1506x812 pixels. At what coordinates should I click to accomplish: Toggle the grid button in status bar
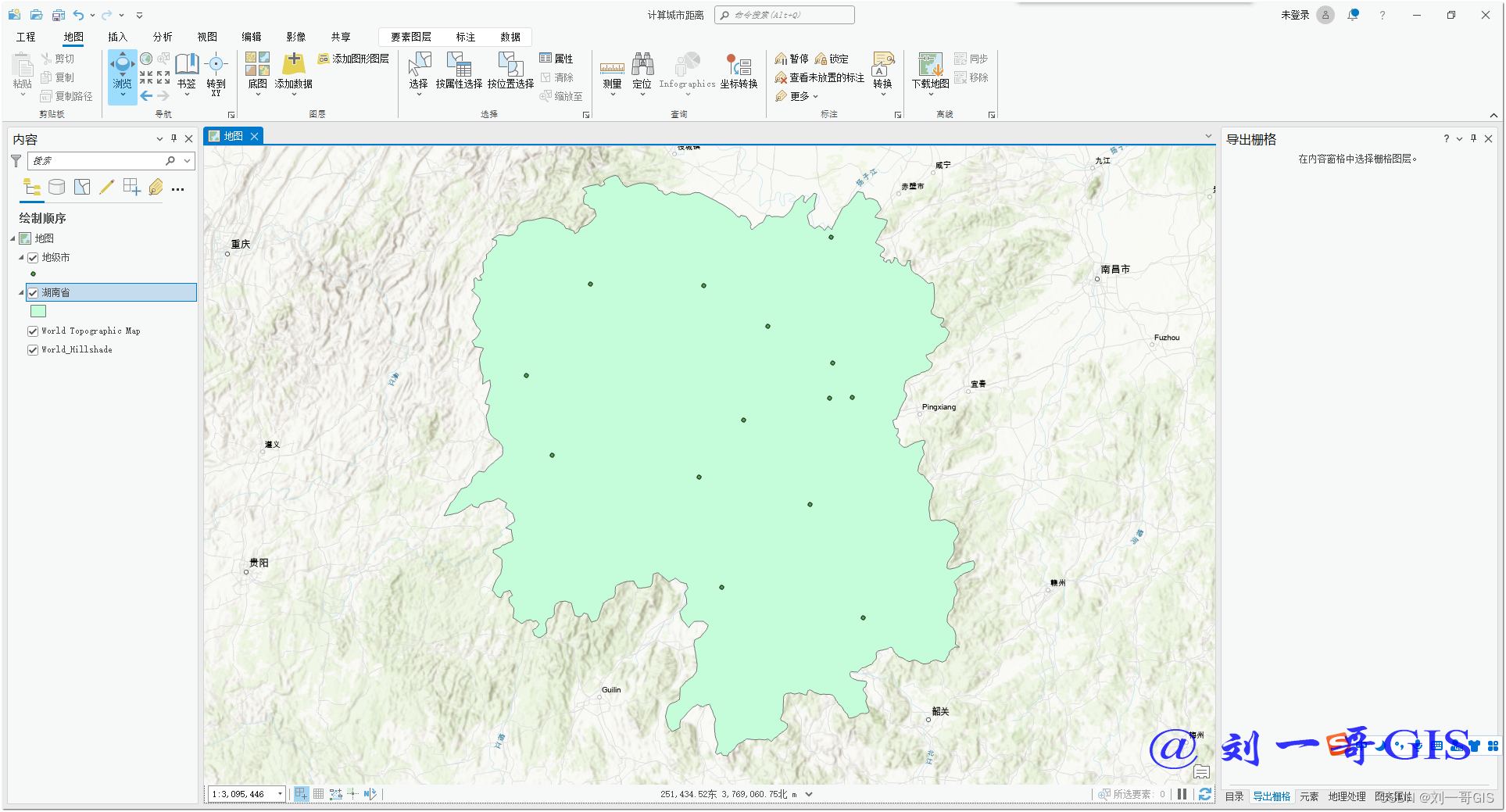[x=318, y=794]
